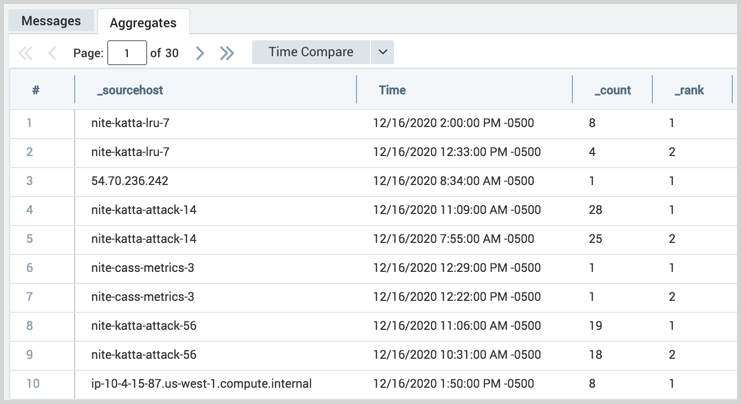Click the # column header
Viewport: 741px width, 404px height.
(35, 90)
